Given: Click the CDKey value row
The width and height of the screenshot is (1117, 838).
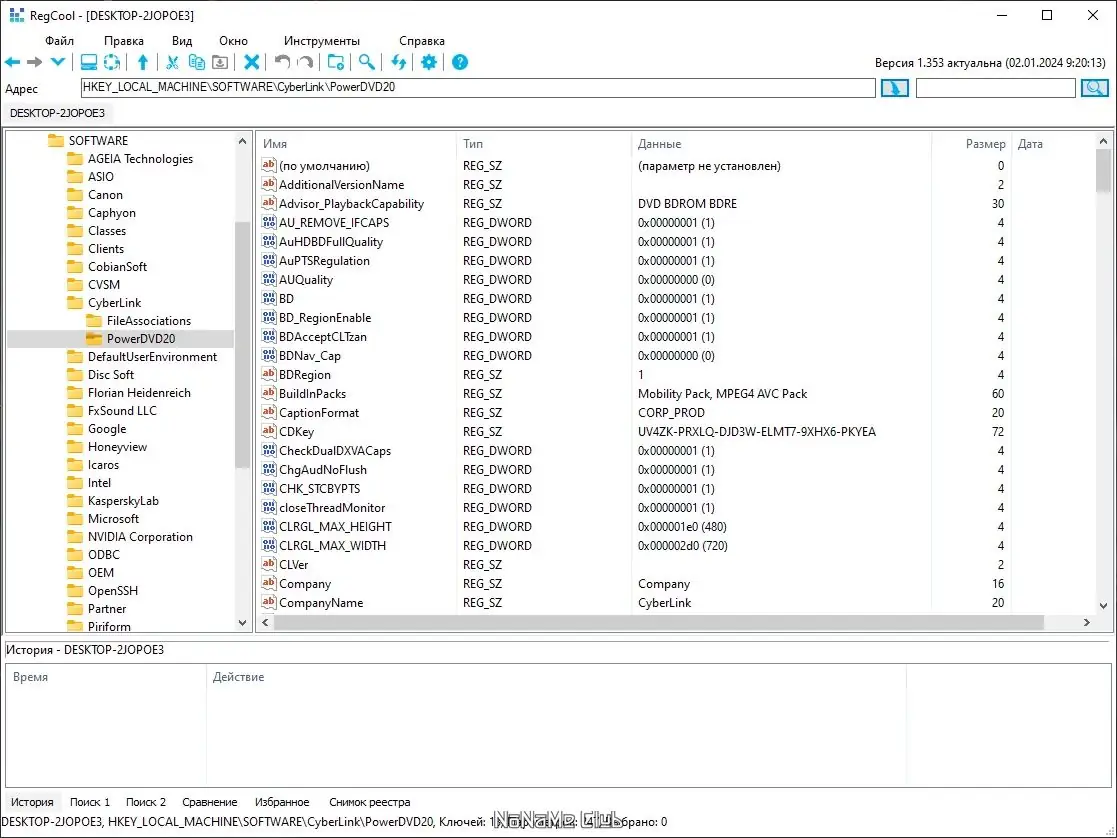Looking at the screenshot, I should (x=296, y=432).
